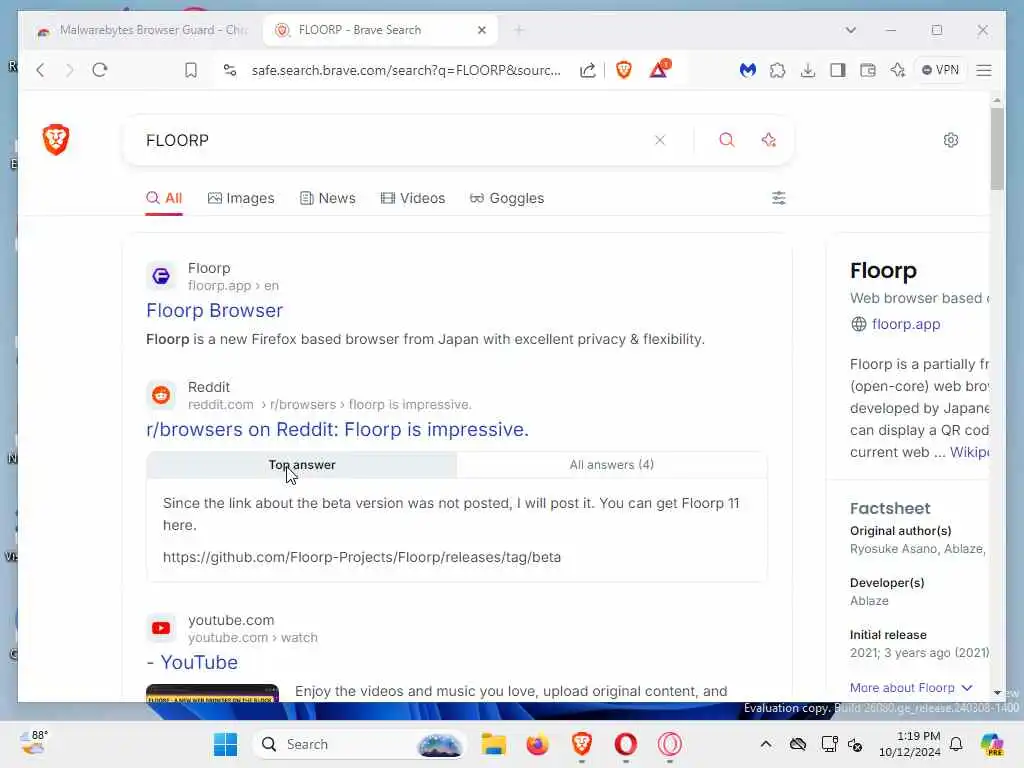Go back with the browser back arrow
The width and height of the screenshot is (1024, 768).
40,70
